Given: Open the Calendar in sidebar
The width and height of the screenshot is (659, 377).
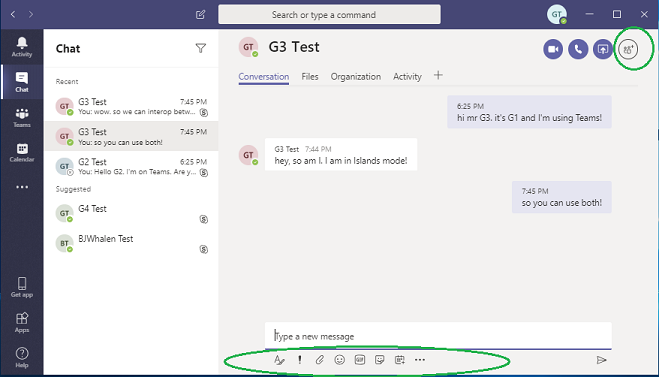Looking at the screenshot, I should [22, 152].
